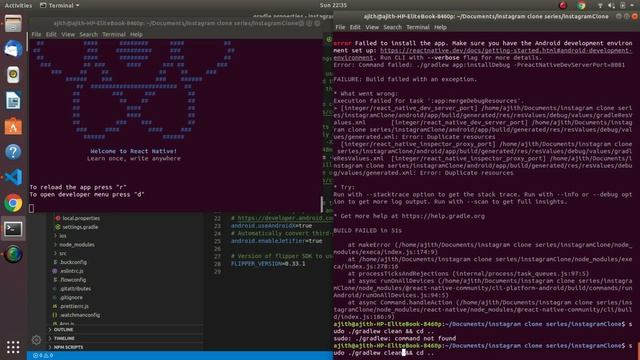Open Help menu in right terminal
Screen dimensions: 640x360
coord(440,27)
